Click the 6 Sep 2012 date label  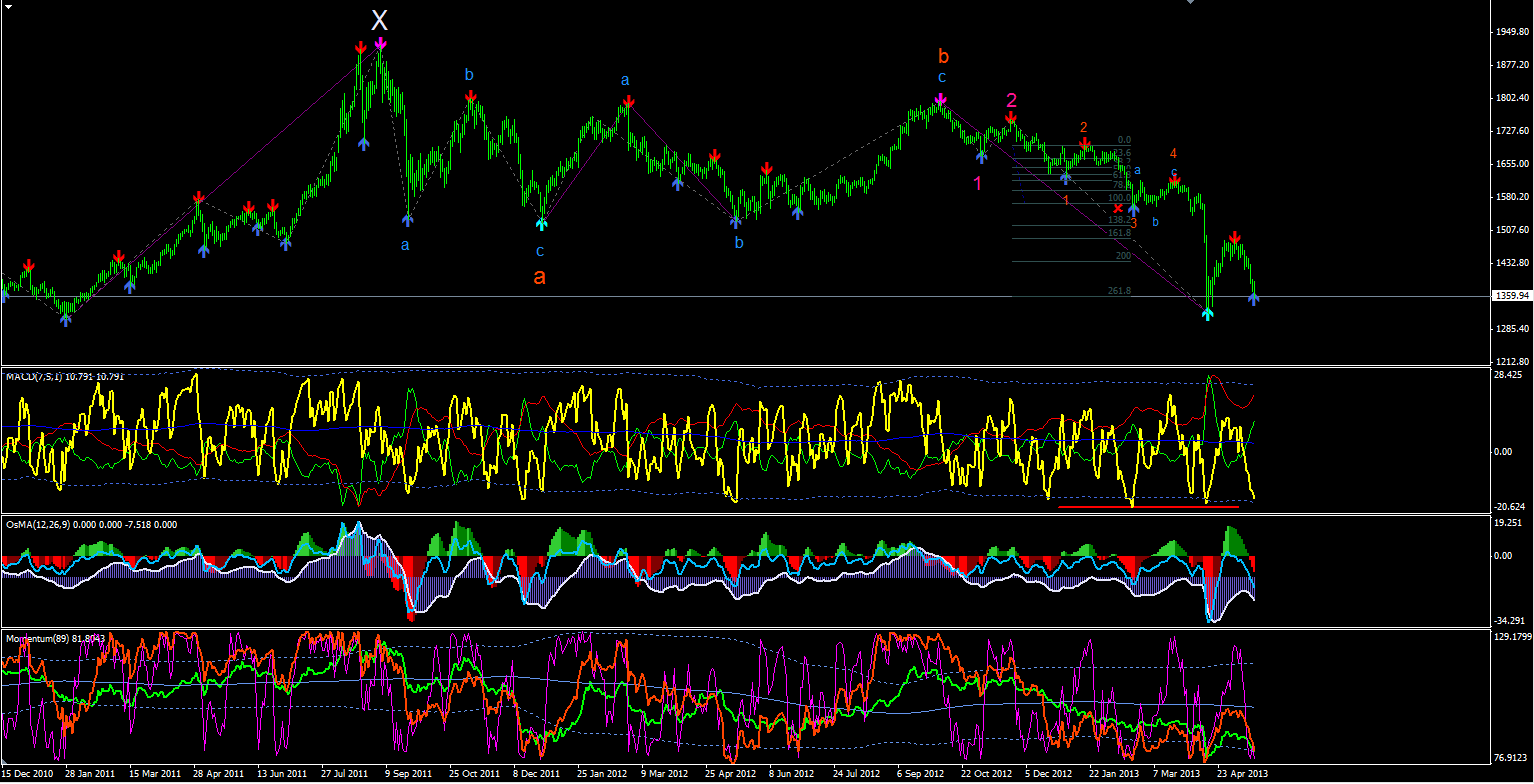(922, 774)
